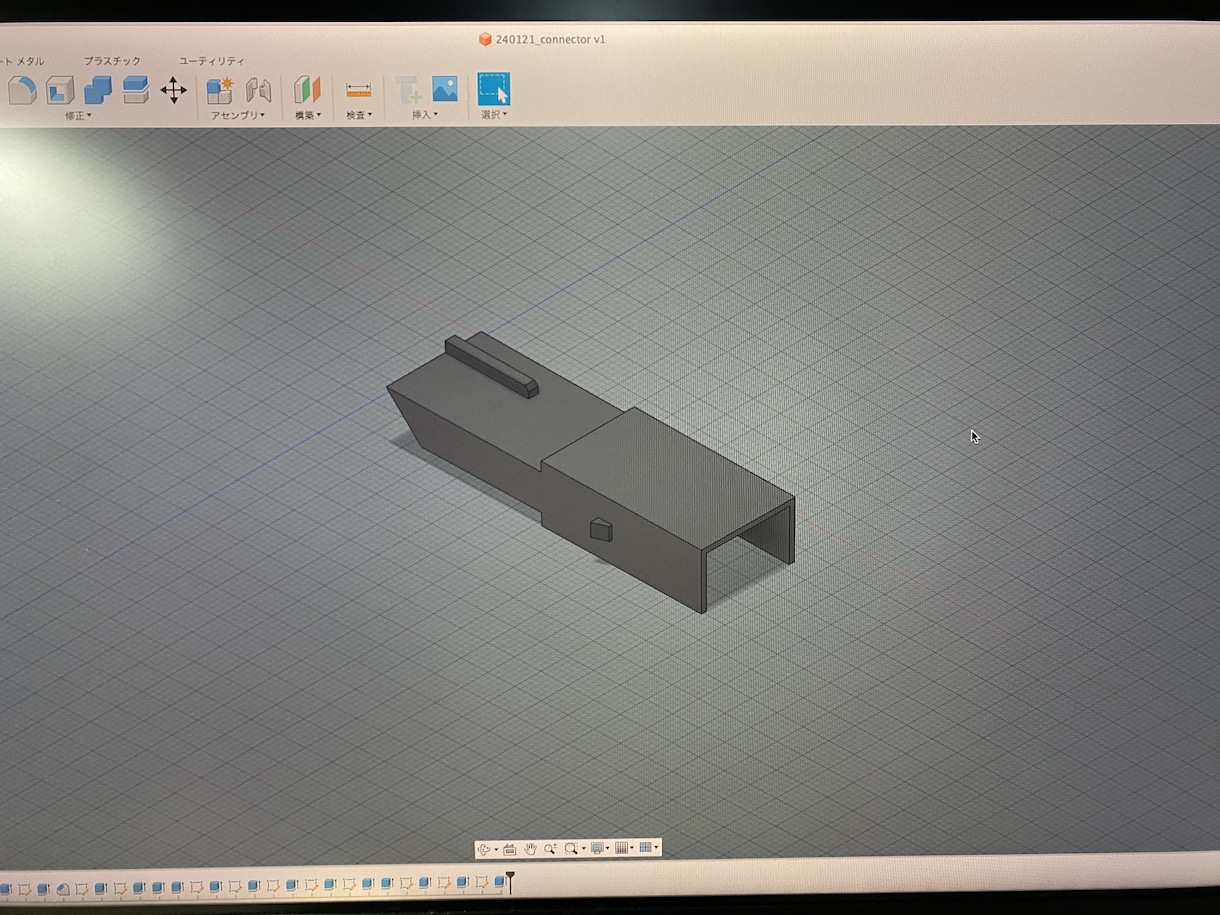The height and width of the screenshot is (915, 1220).
Task: Open Display Settings monitor icon
Action: (597, 848)
